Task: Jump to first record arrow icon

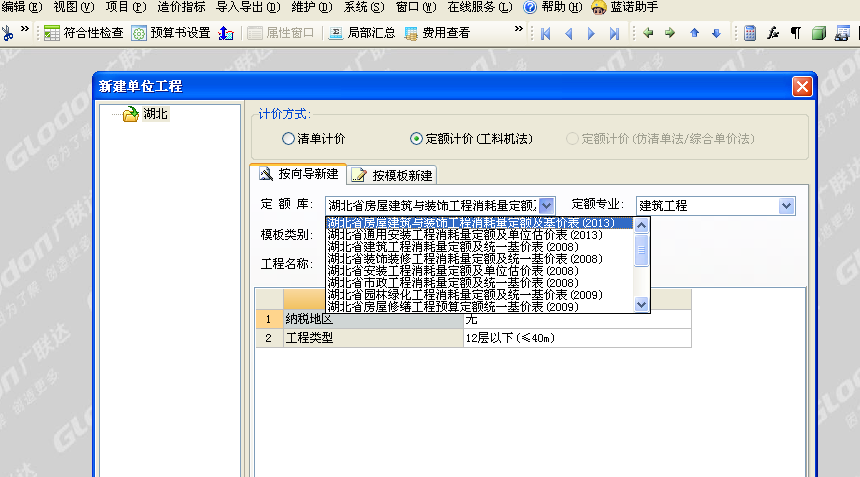Action: click(x=546, y=33)
